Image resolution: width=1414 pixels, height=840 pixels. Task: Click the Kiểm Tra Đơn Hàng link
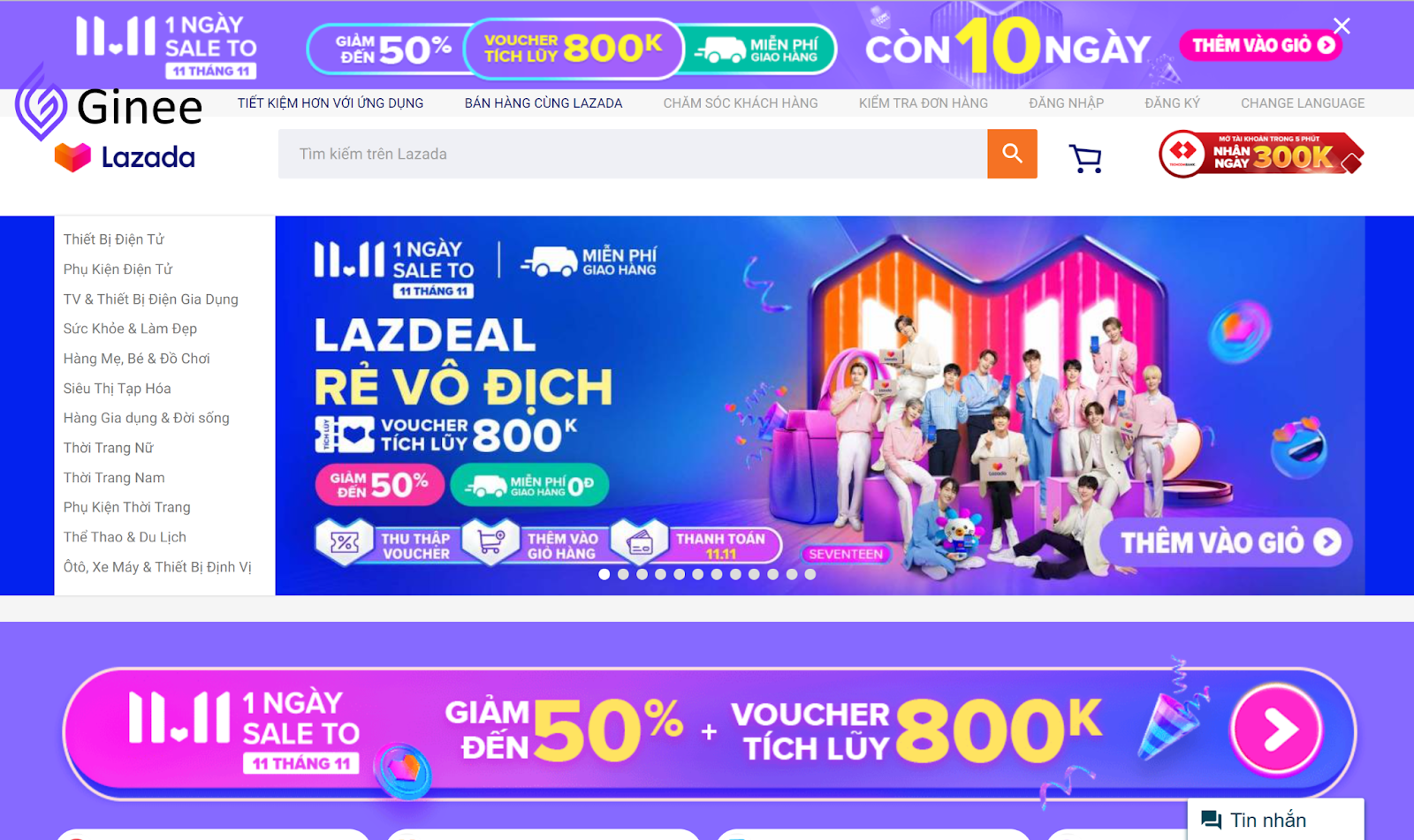click(924, 103)
